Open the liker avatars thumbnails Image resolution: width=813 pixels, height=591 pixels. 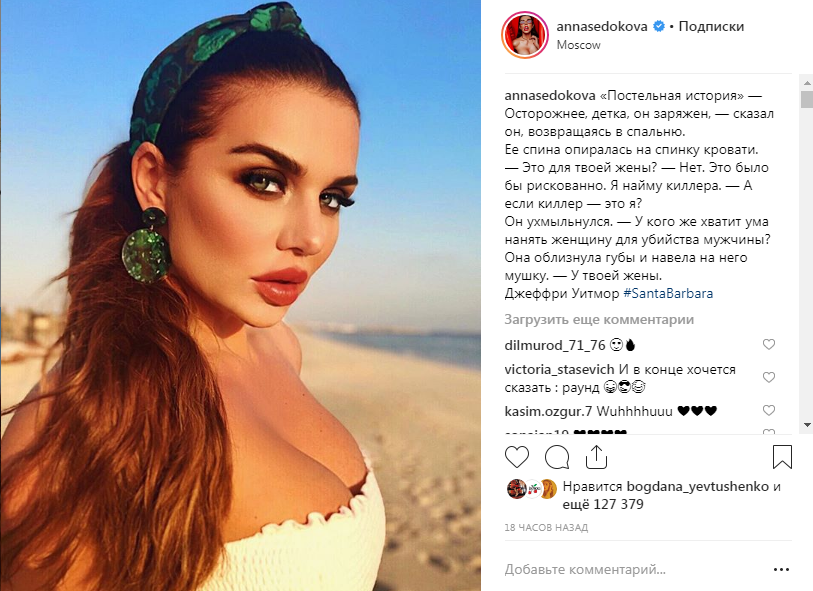[x=532, y=489]
